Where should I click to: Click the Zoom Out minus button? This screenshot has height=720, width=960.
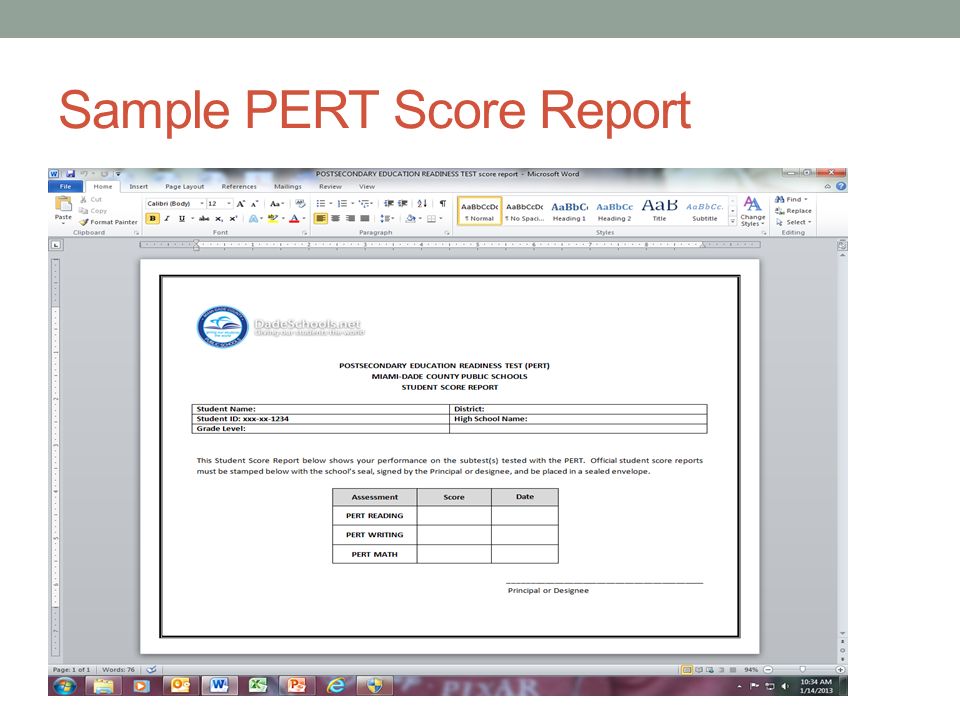[x=768, y=670]
